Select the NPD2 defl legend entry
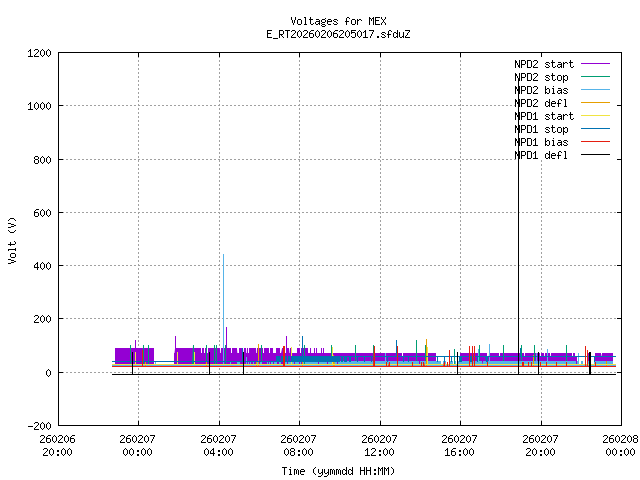This screenshot has height=480, width=640. point(542,103)
